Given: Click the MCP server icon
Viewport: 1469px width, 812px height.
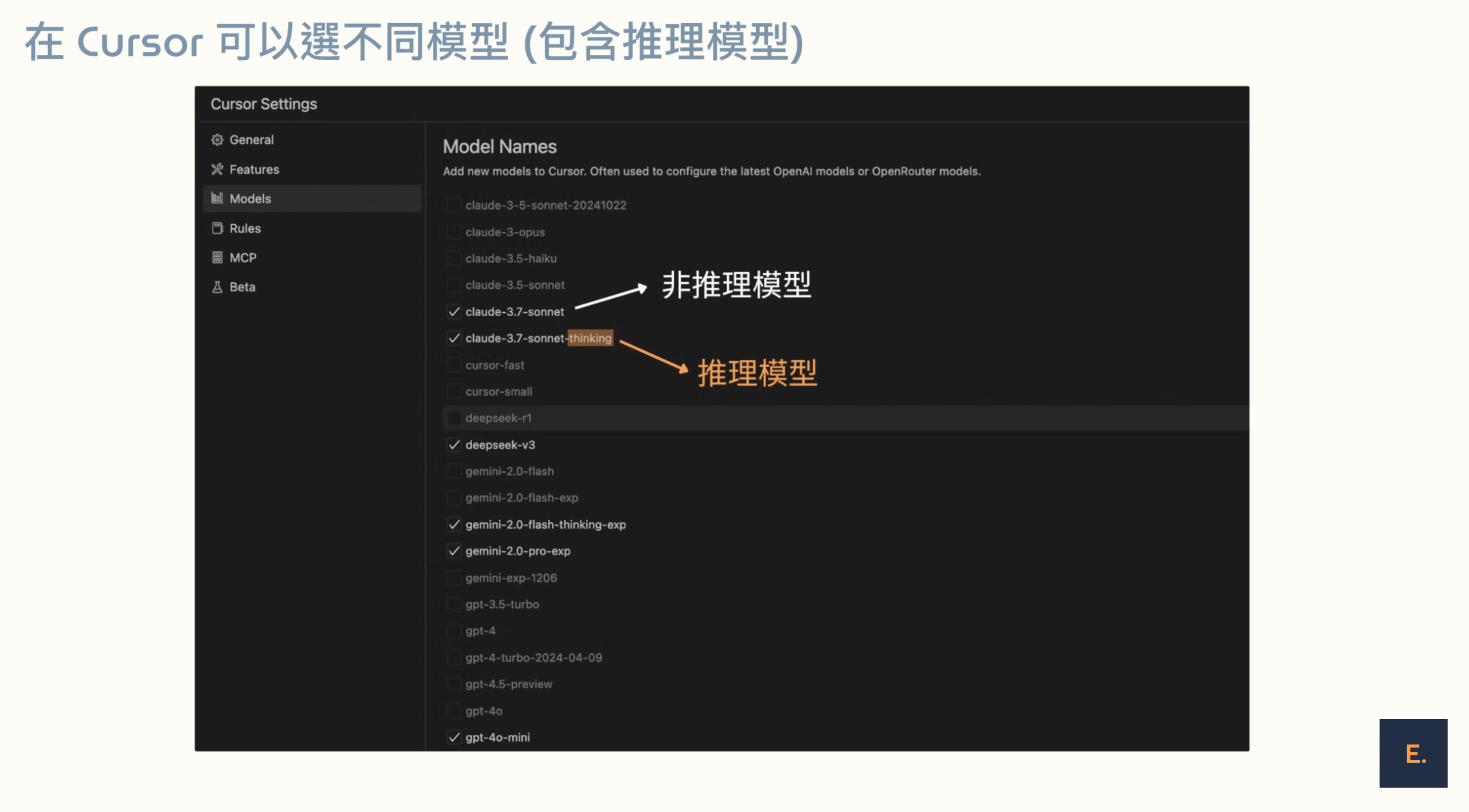Looking at the screenshot, I should (x=217, y=258).
